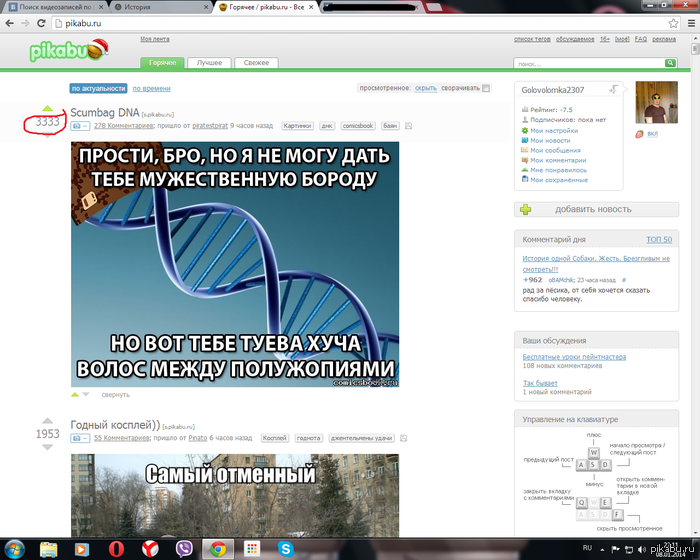
Task: Open Skype from the taskbar
Action: point(287,549)
